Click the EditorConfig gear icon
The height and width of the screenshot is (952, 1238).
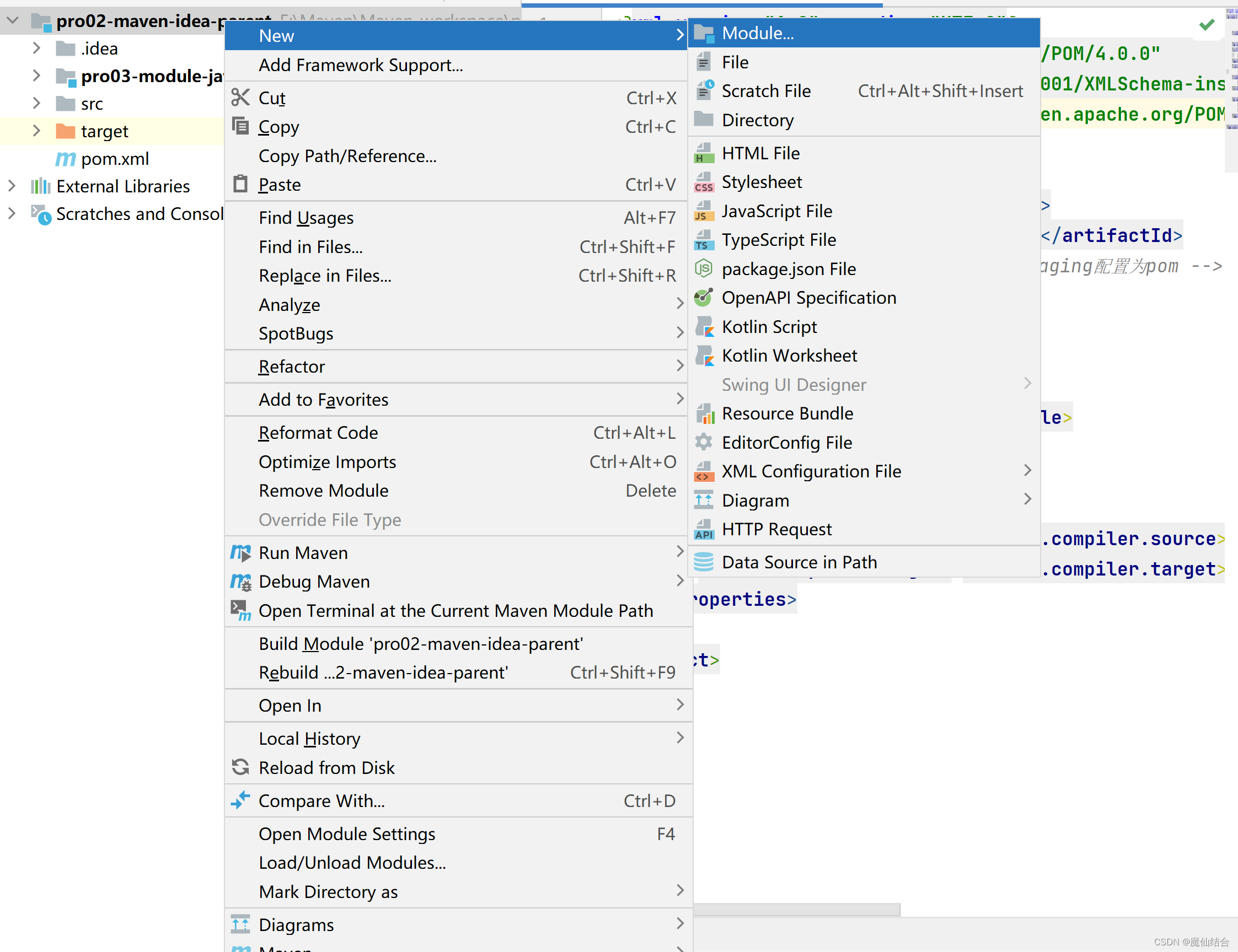pos(704,442)
